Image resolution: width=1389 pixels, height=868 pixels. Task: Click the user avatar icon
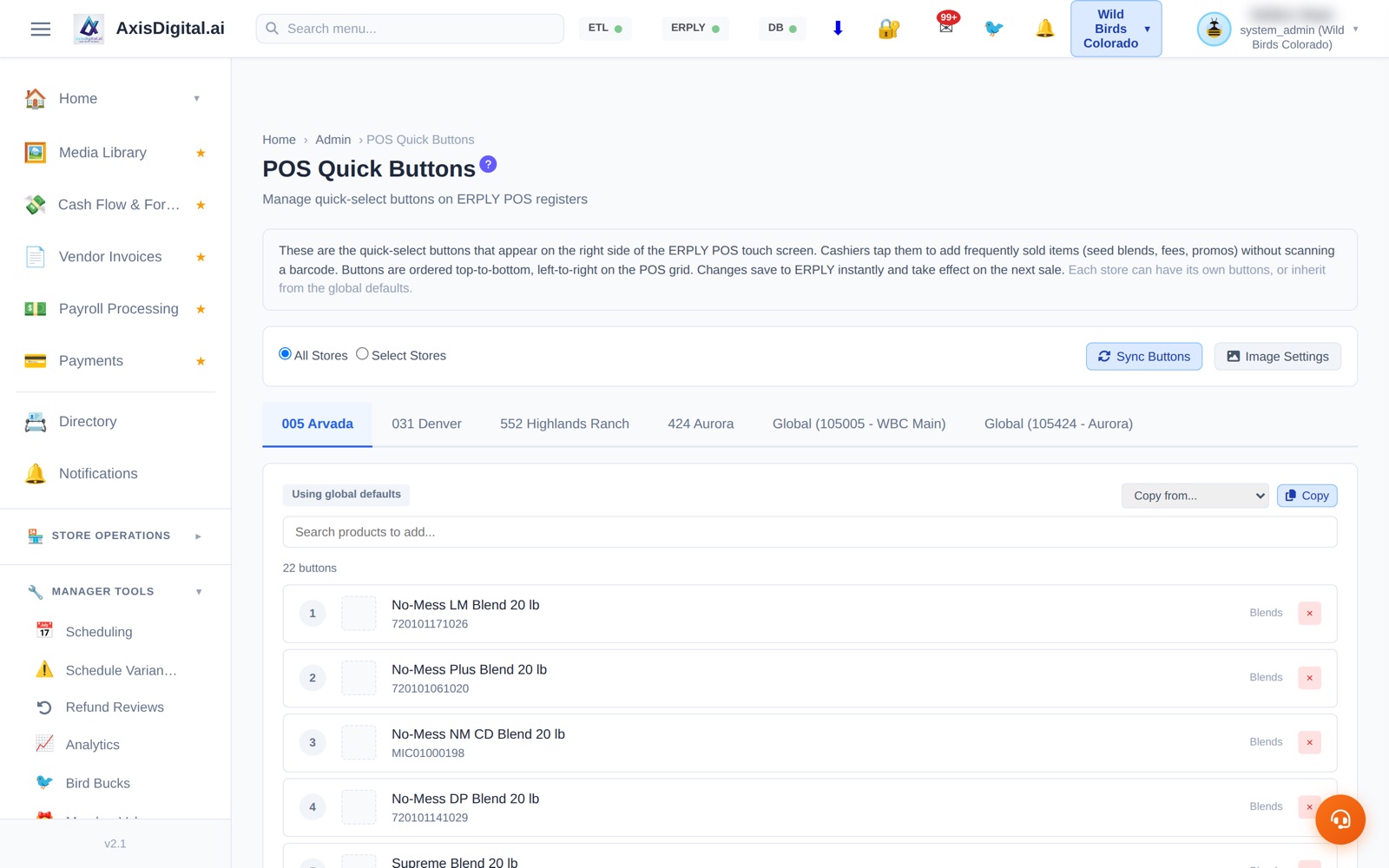coord(1214,30)
